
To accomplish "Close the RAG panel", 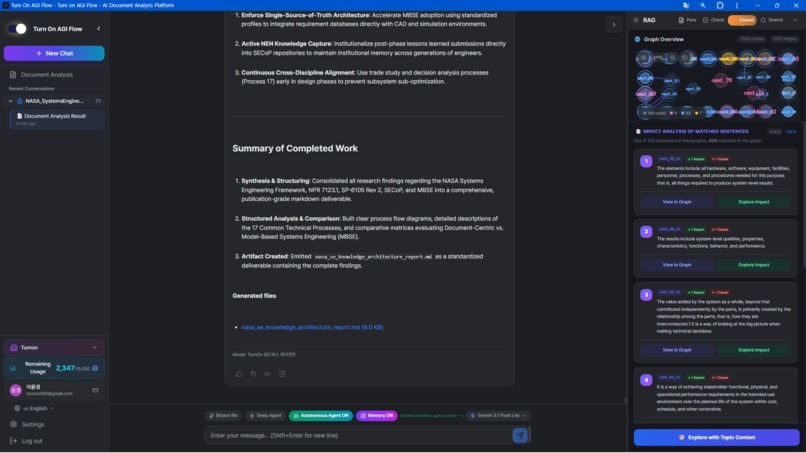I will pos(636,20).
